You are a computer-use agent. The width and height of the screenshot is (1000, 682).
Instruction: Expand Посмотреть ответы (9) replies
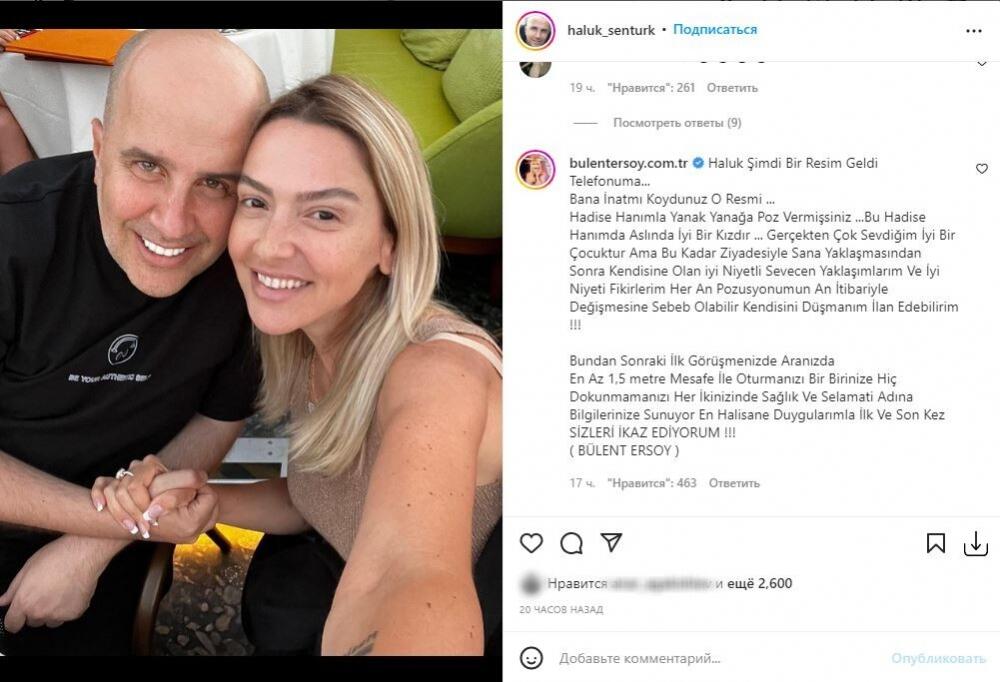pos(677,122)
